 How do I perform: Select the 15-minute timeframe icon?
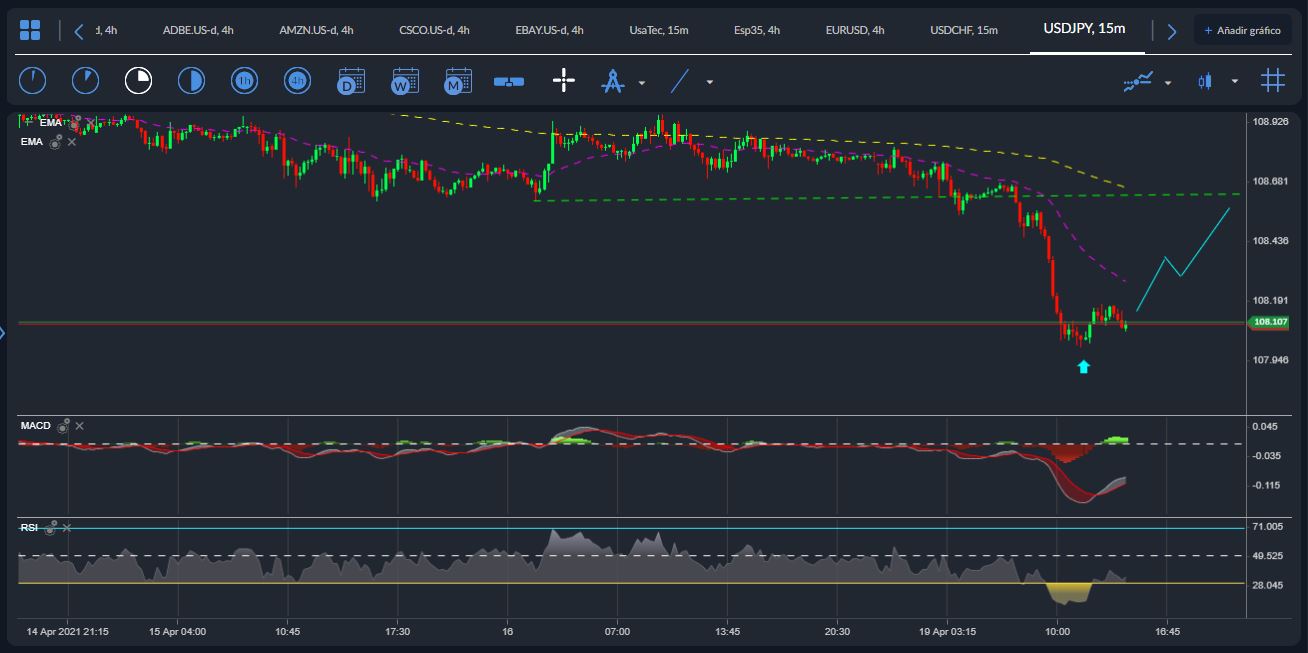138,80
